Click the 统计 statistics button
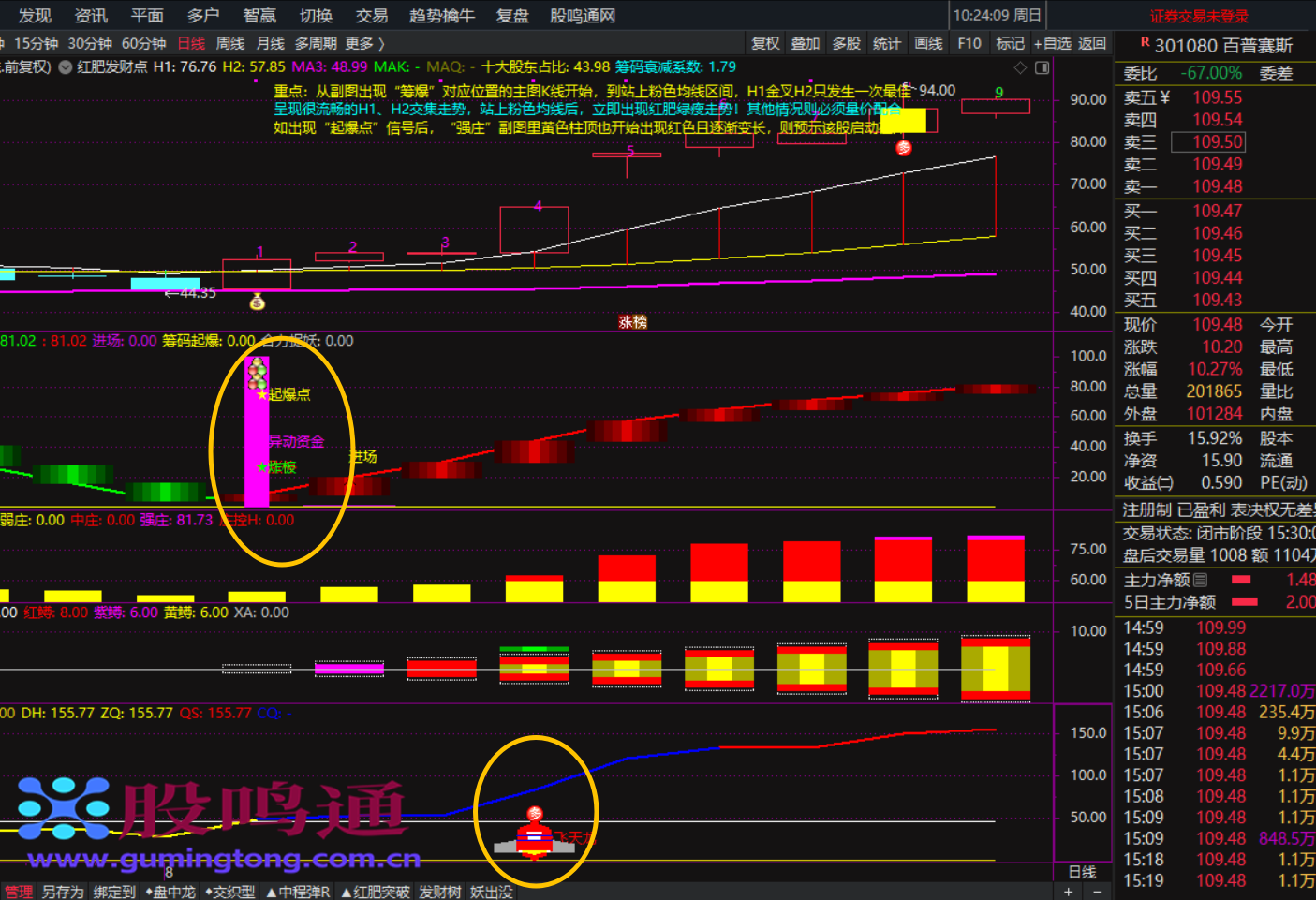 (887, 43)
